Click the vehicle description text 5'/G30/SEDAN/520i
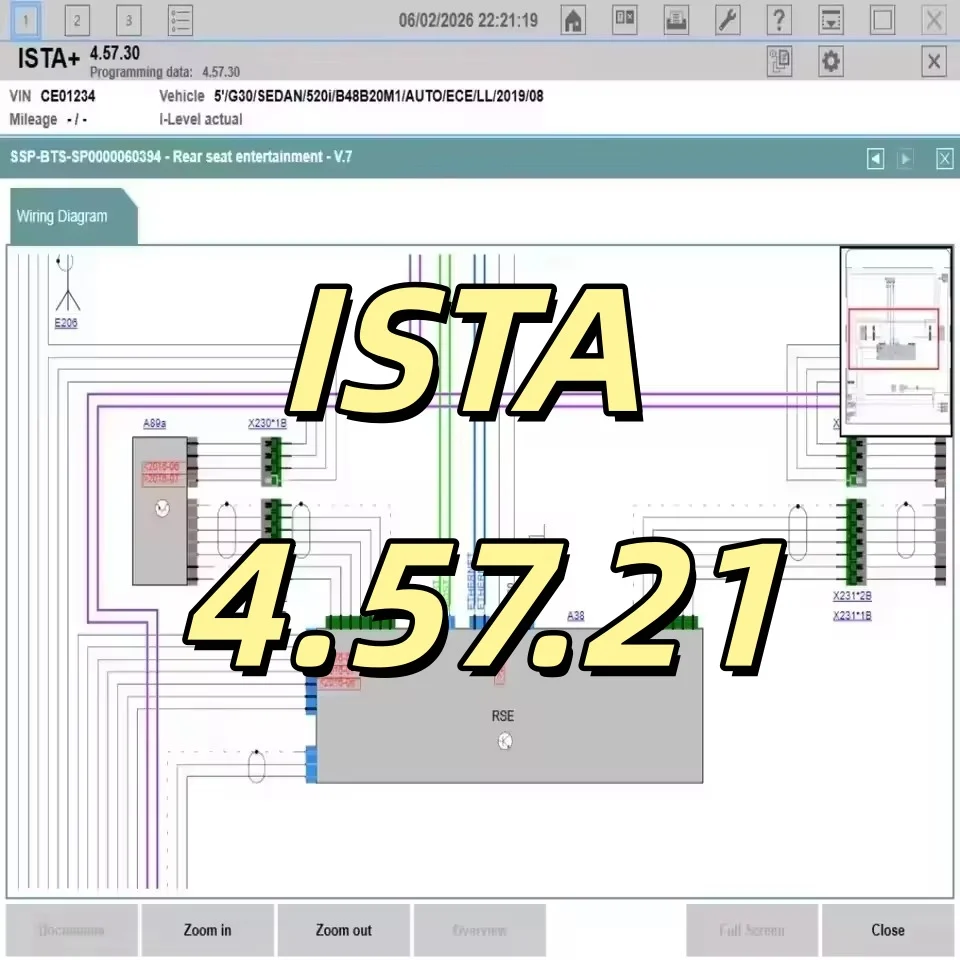 (378, 96)
